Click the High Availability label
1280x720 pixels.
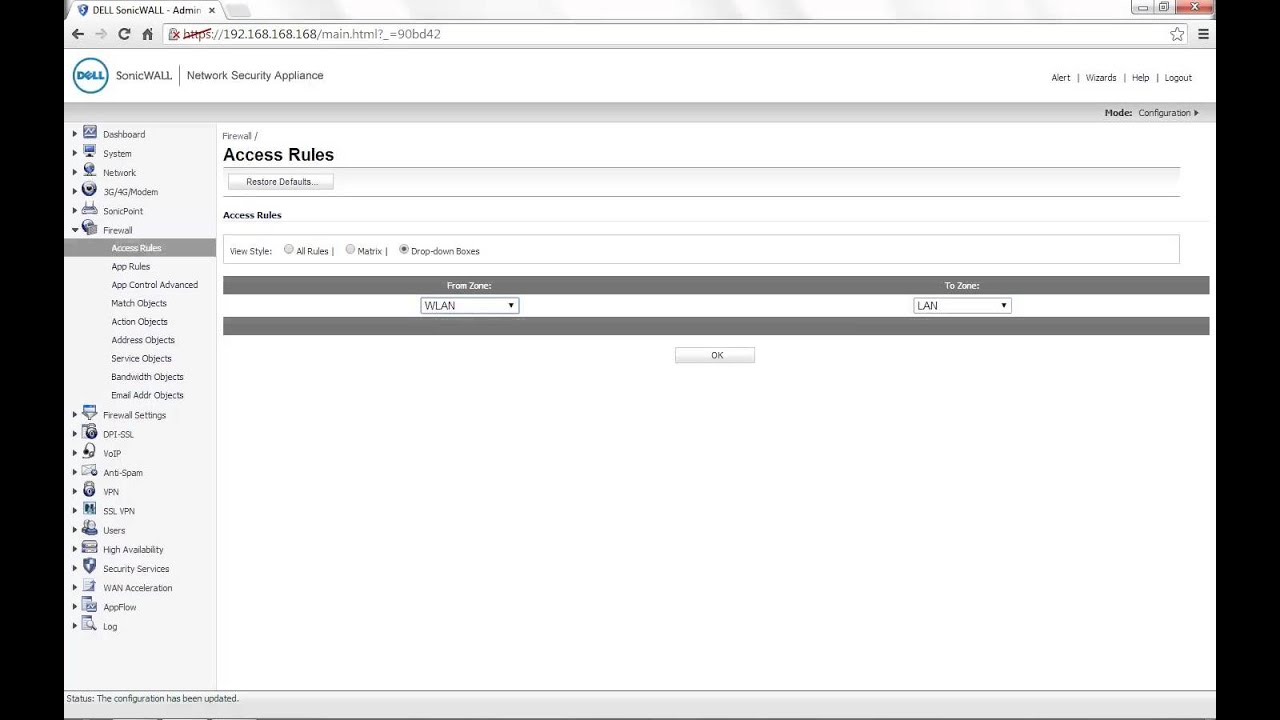click(133, 550)
